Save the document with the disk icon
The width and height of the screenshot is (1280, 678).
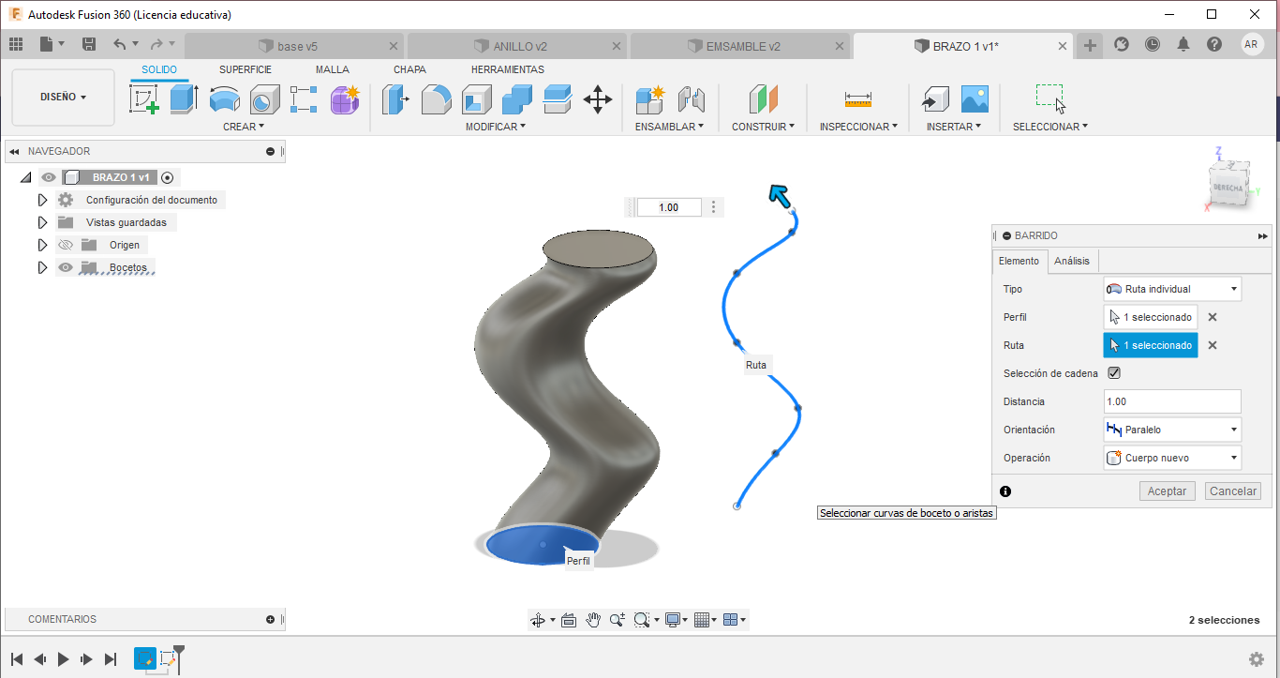tap(89, 44)
